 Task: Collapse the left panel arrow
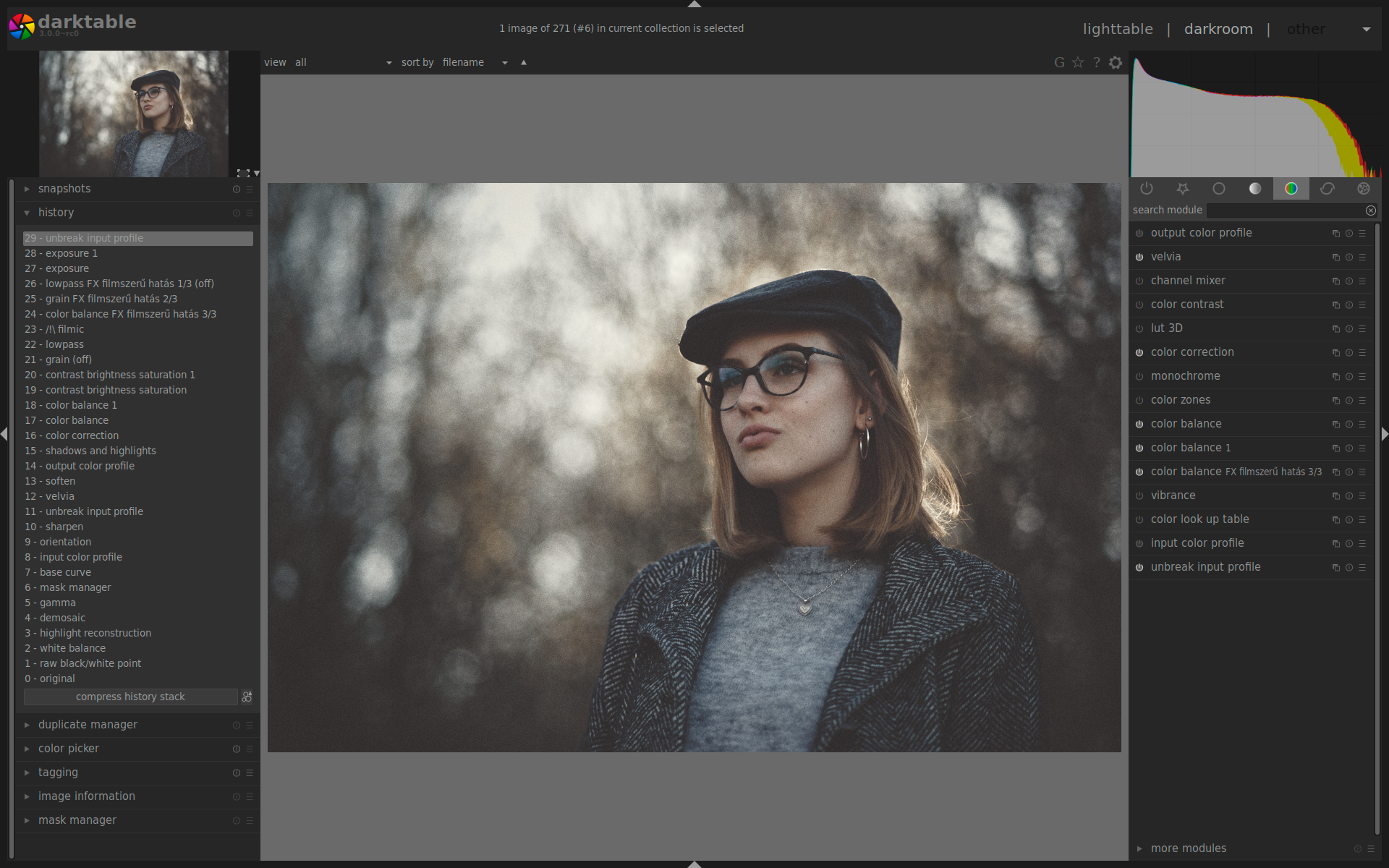[4, 434]
